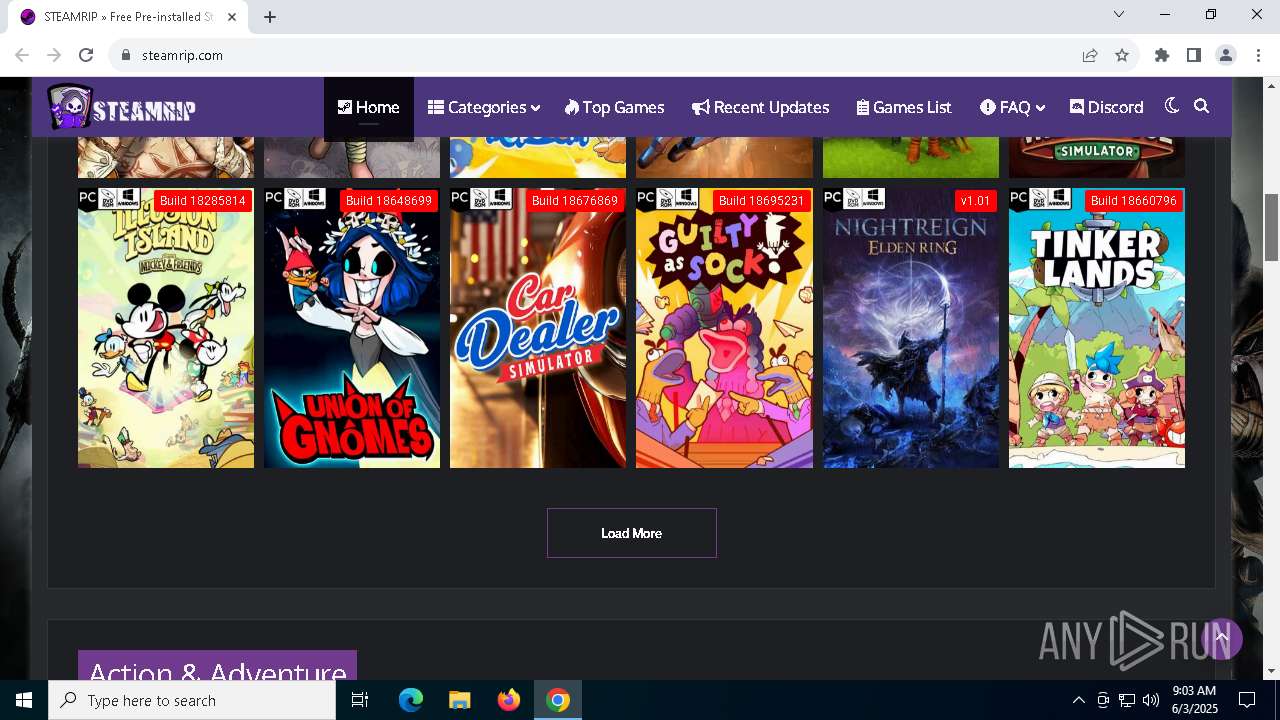Screen dimensions: 1280x720
Task: Click Build 18676869 badge
Action: (x=575, y=201)
